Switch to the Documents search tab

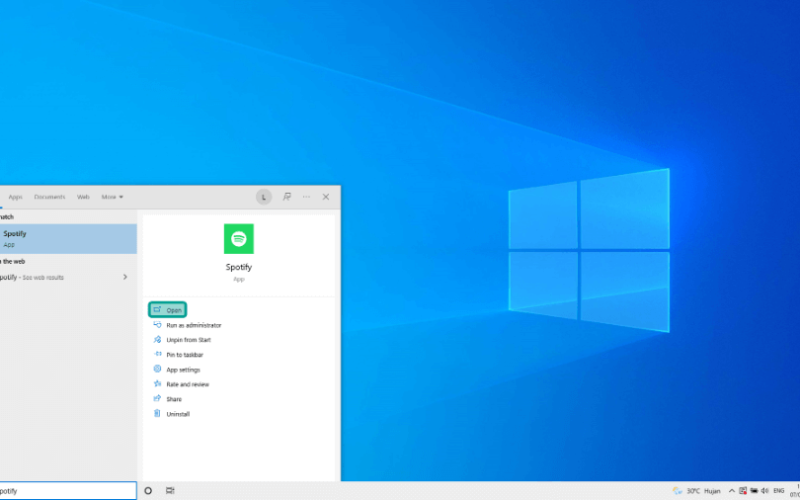click(x=49, y=197)
